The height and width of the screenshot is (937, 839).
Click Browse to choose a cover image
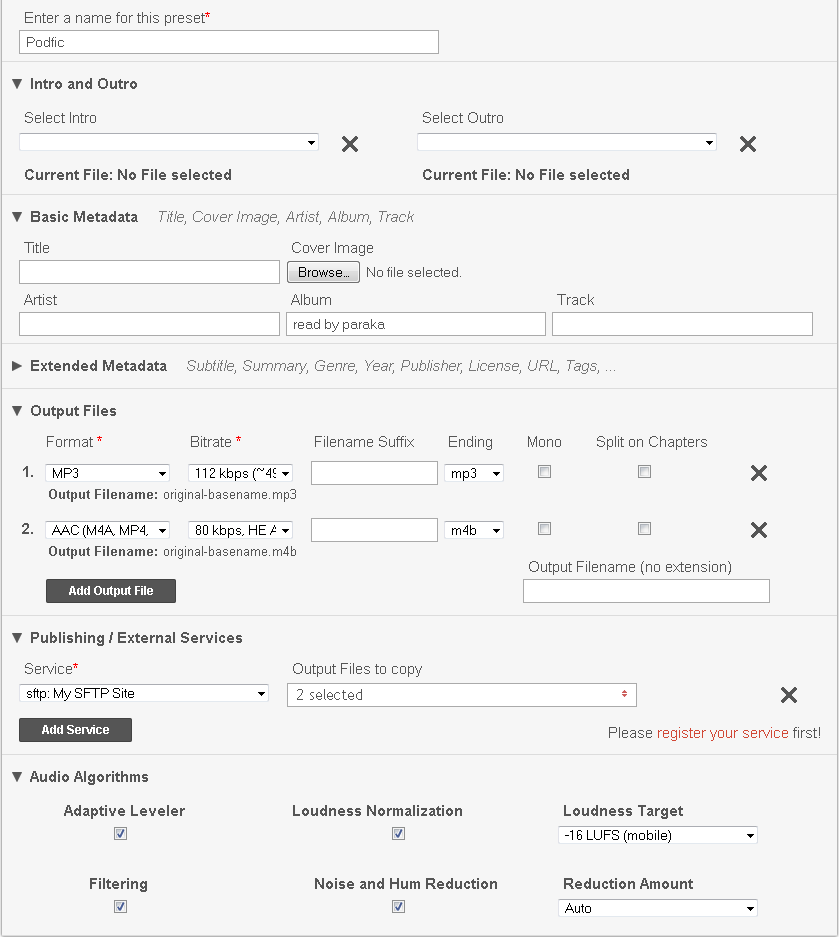pos(323,272)
